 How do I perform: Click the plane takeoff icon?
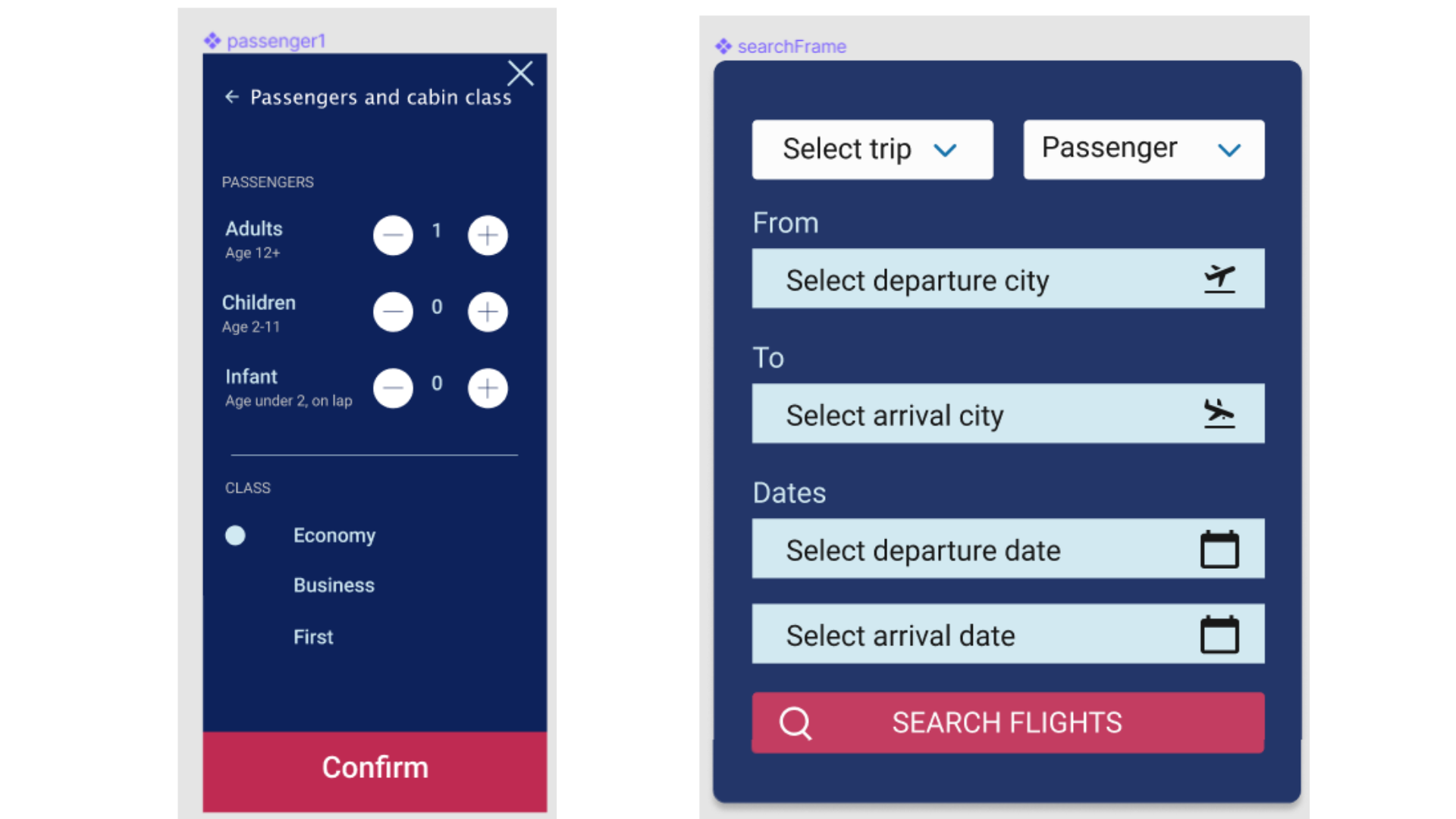tap(1219, 279)
